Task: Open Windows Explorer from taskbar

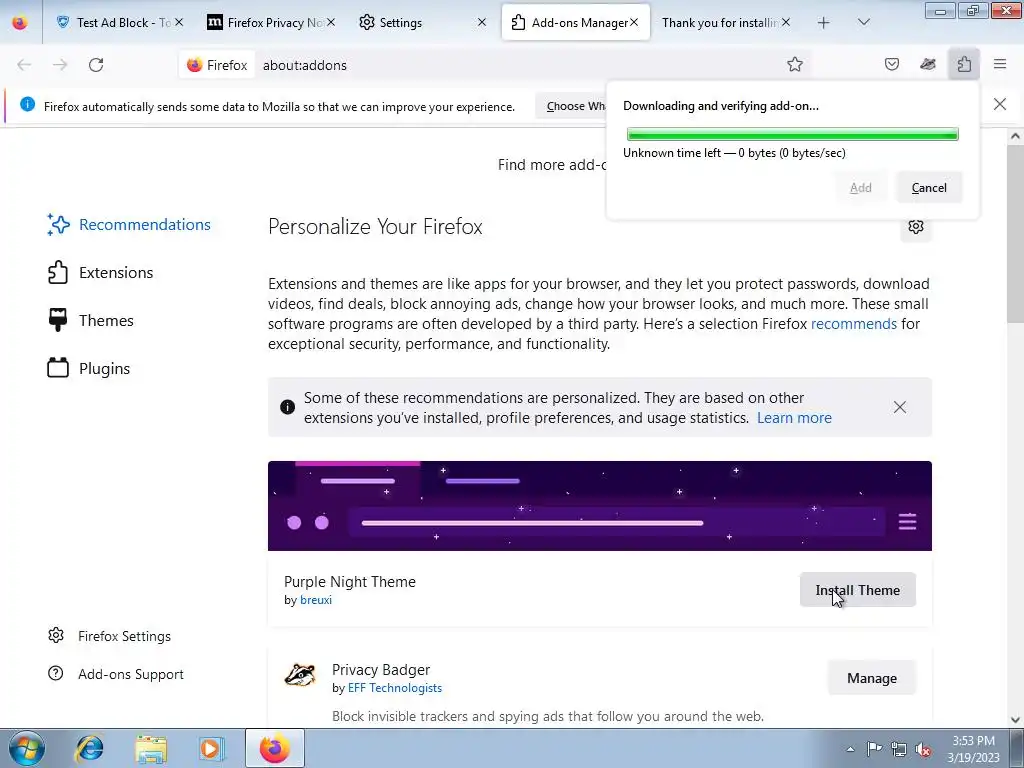Action: [x=151, y=748]
